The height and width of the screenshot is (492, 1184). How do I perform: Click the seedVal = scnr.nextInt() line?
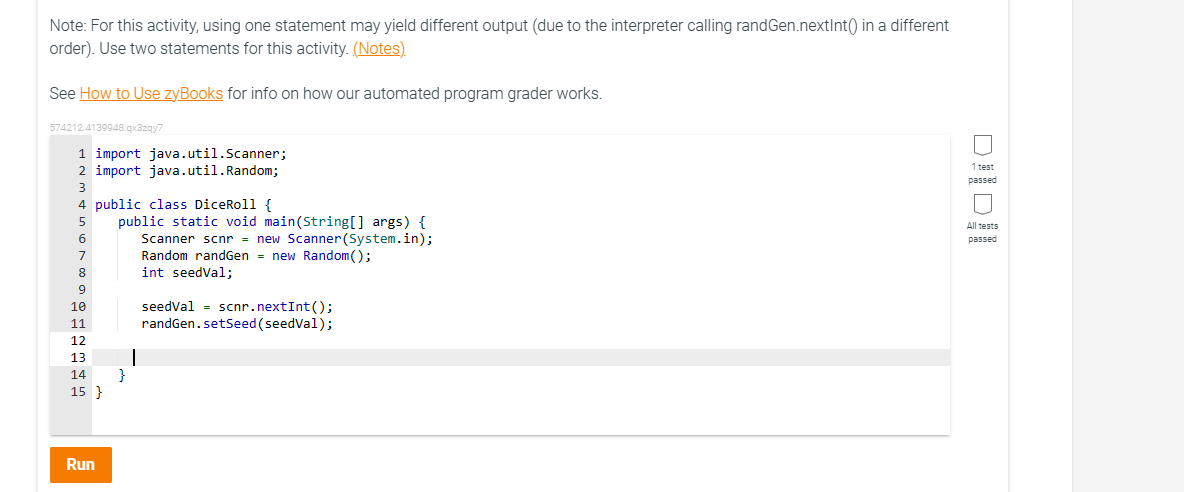click(237, 307)
